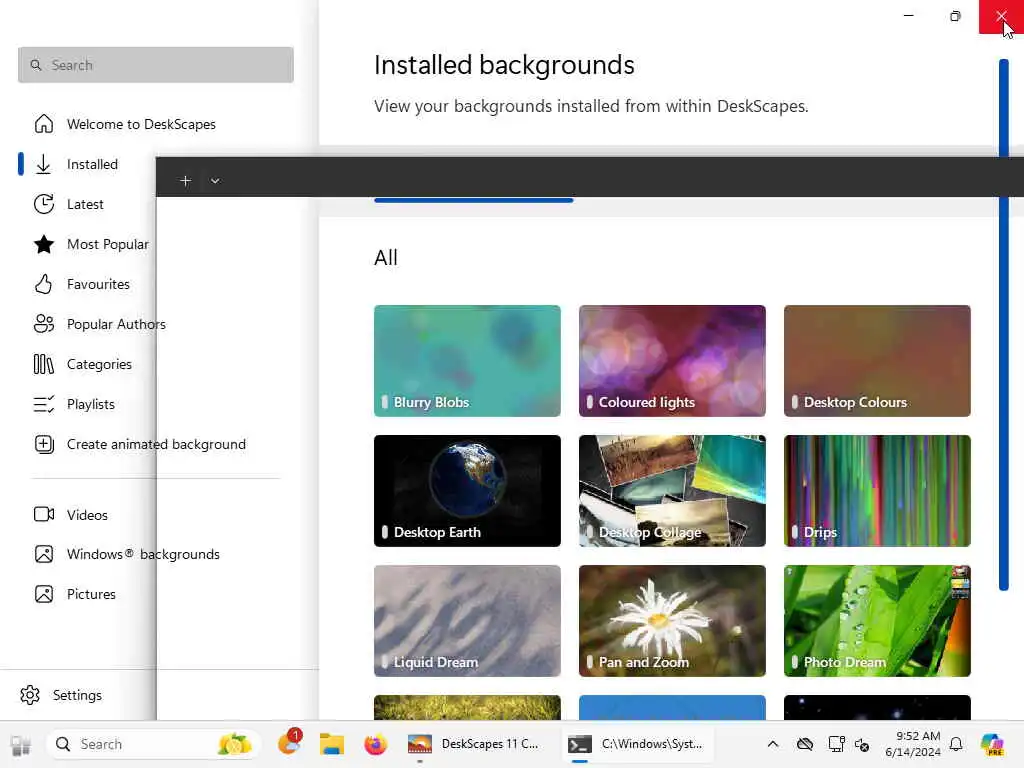
Task: Open the Welcome to DeskScapes home icon
Action: pos(44,123)
